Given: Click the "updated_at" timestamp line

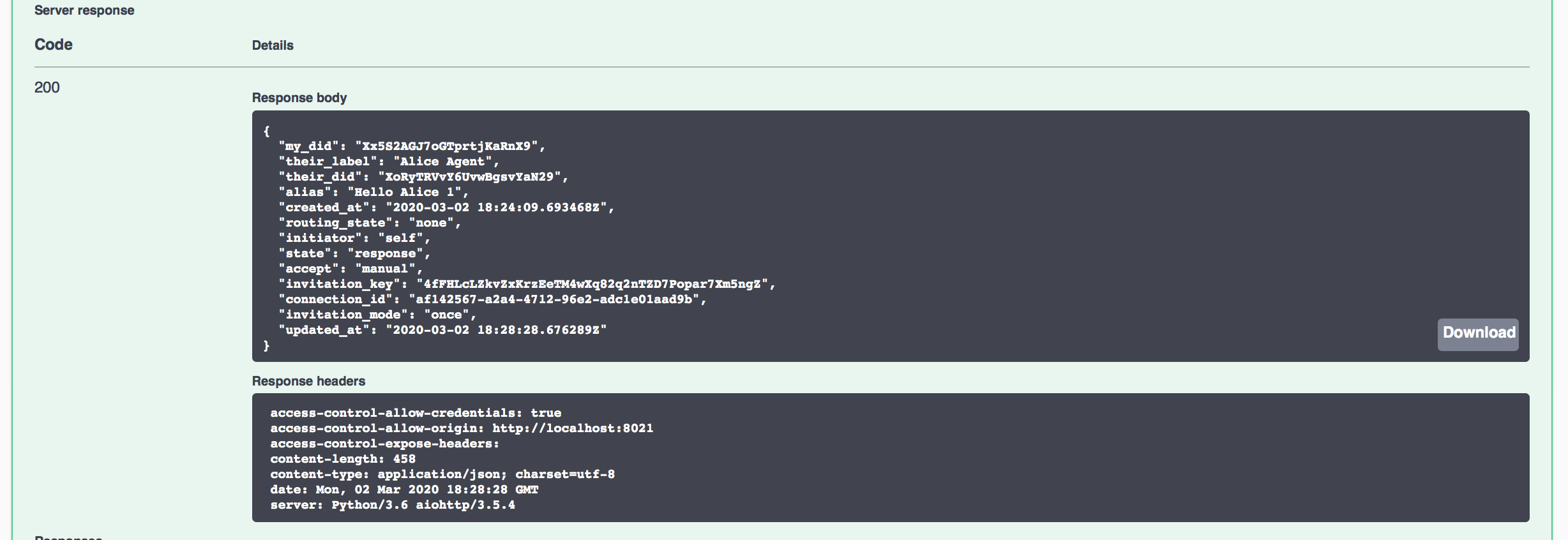Looking at the screenshot, I should click(x=442, y=330).
